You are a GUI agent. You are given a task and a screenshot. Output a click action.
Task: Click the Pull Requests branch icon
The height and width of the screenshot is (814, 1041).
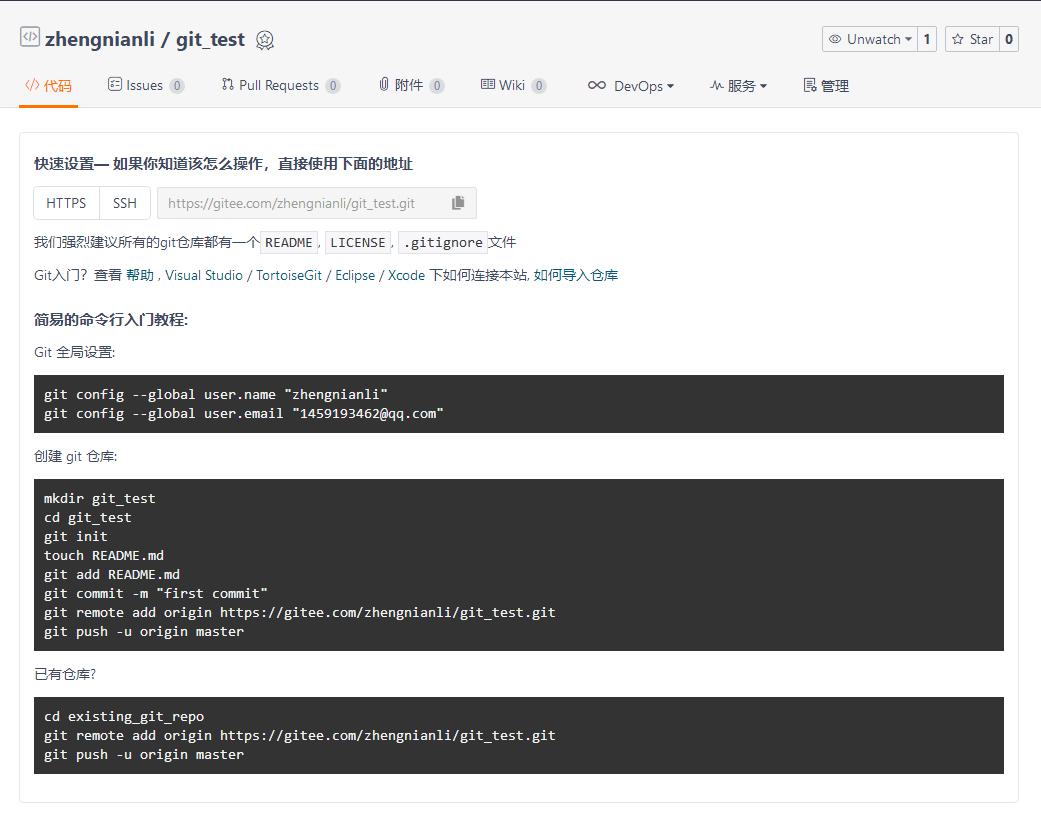[228, 84]
